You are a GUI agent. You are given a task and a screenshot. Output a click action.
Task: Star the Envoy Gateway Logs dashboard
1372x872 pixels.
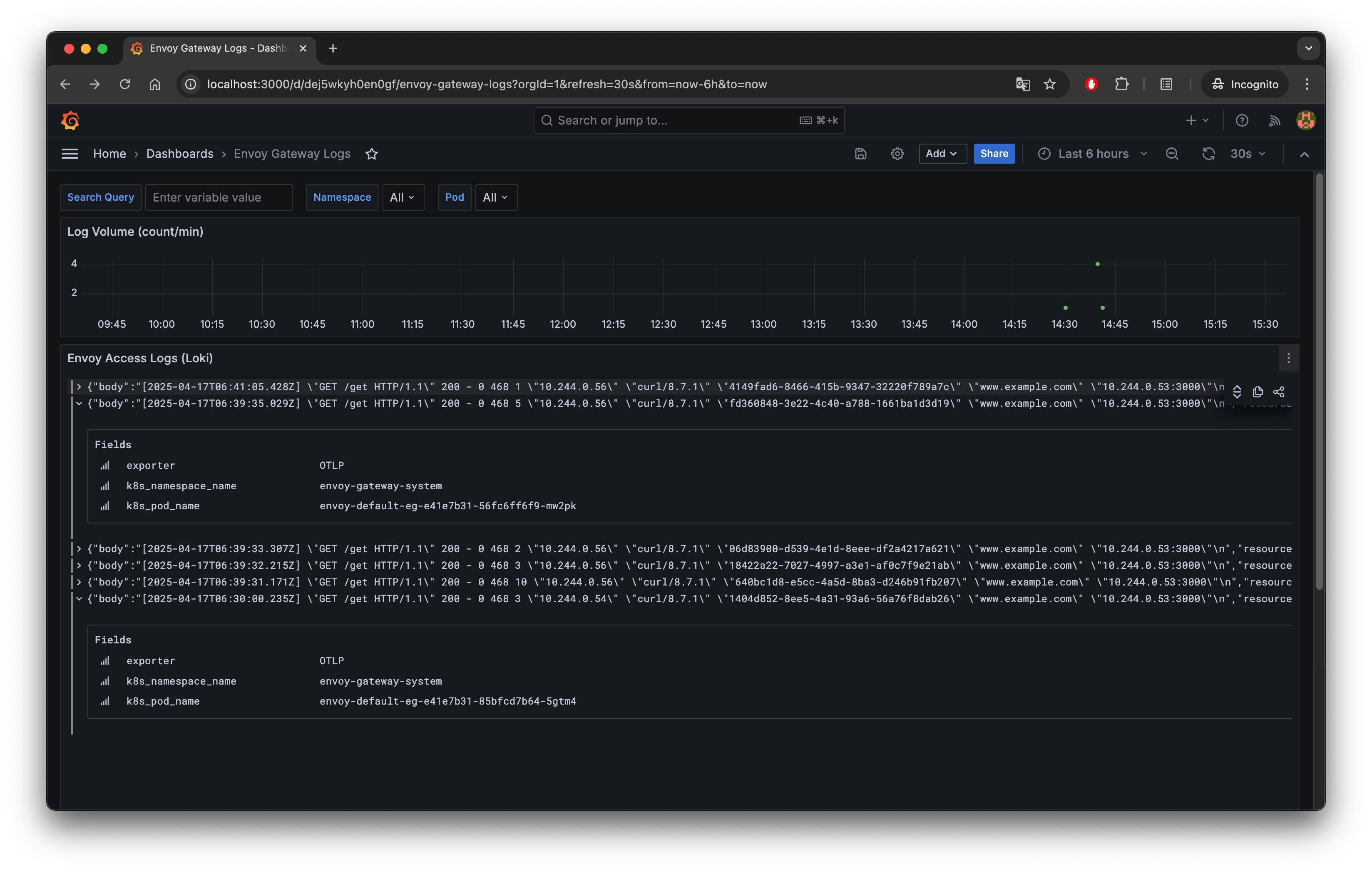pyautogui.click(x=371, y=154)
